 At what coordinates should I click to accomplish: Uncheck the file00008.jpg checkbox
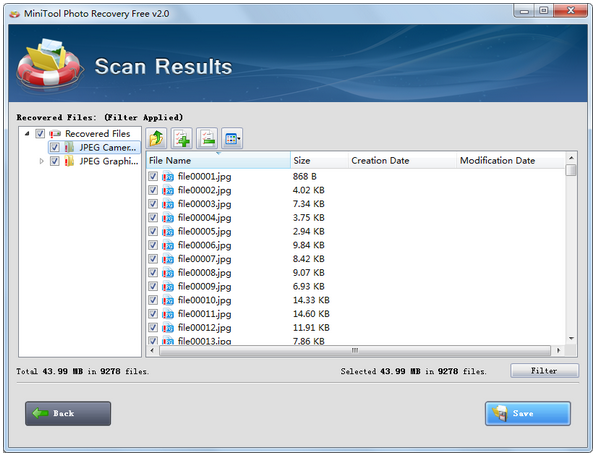[153, 273]
